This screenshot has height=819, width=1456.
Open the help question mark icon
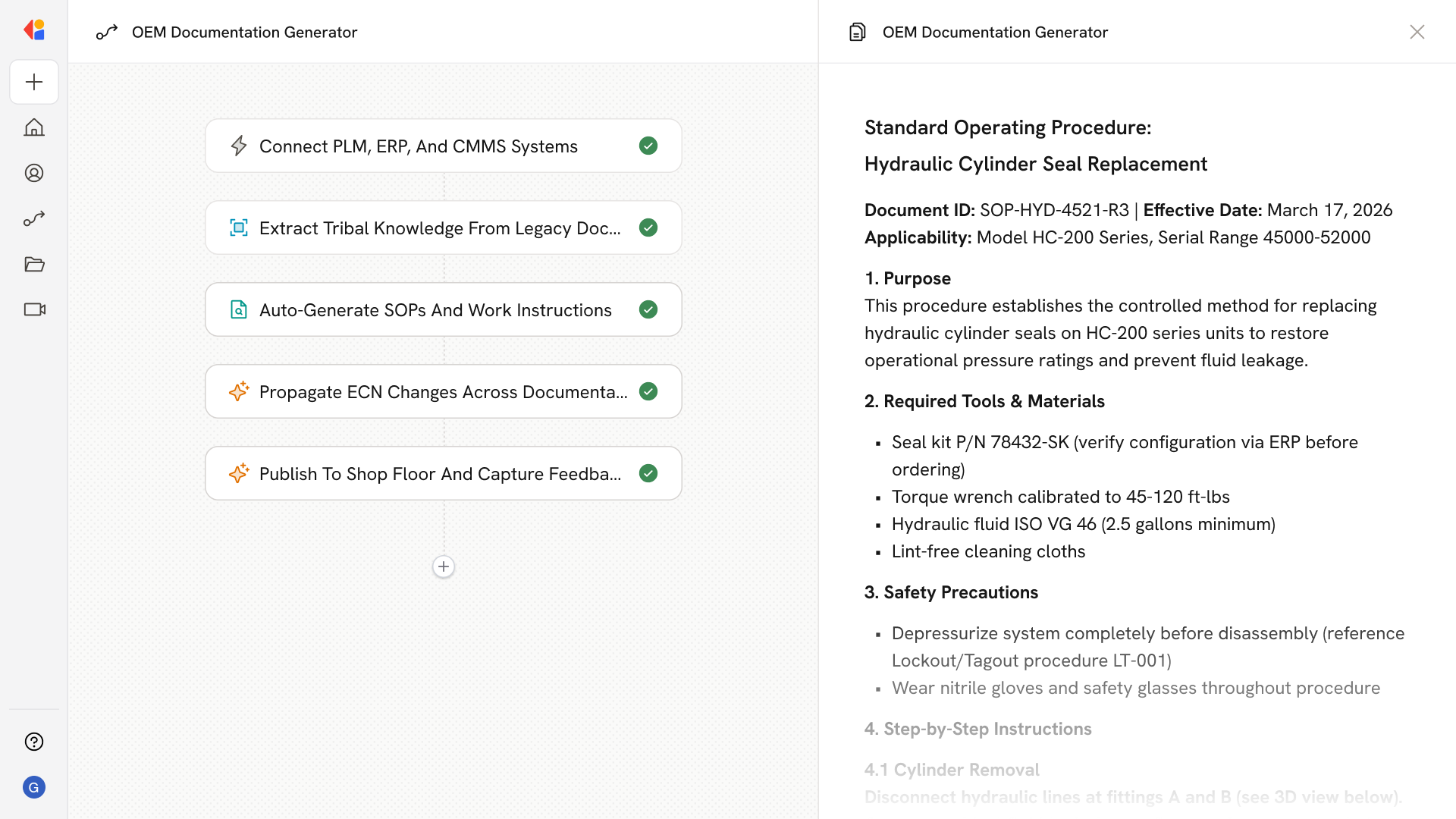tap(34, 742)
